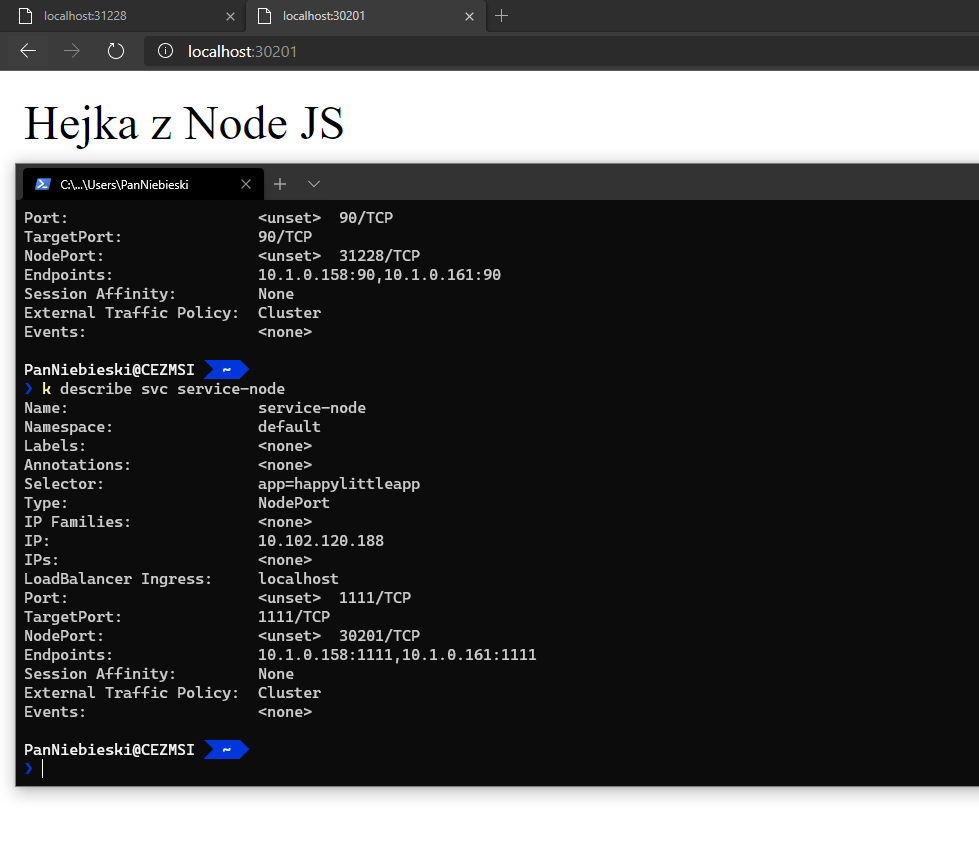Close the localhost:30201 tab
Screen dimensions: 979x852
(x=470, y=17)
